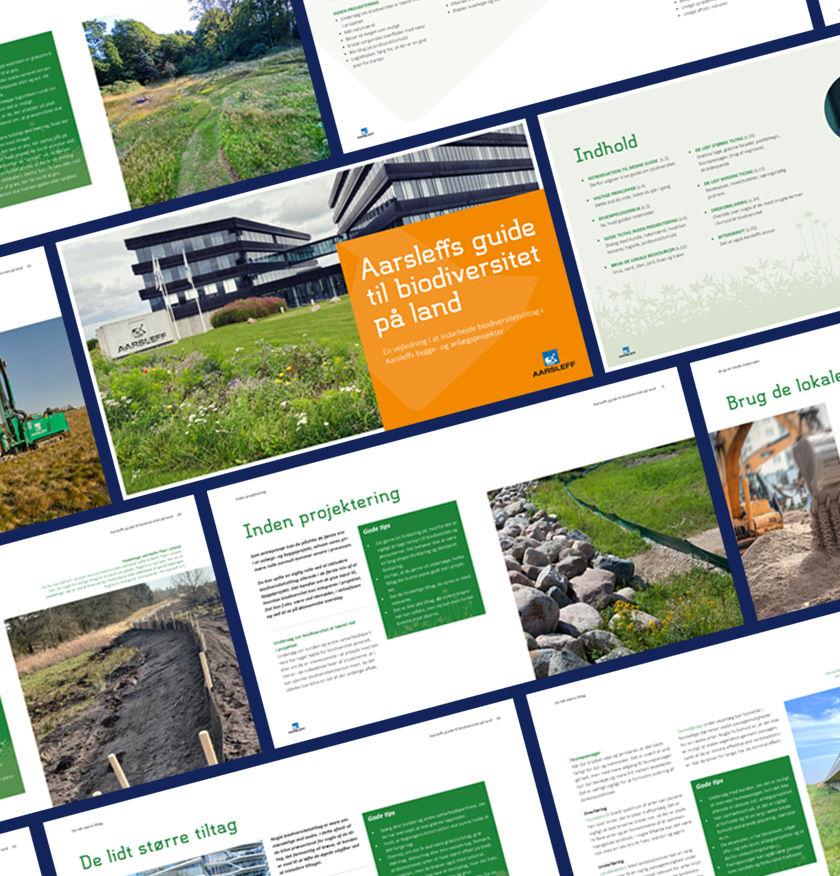
Task: Click the 'Faunapassager' subheading
Action: (585, 756)
